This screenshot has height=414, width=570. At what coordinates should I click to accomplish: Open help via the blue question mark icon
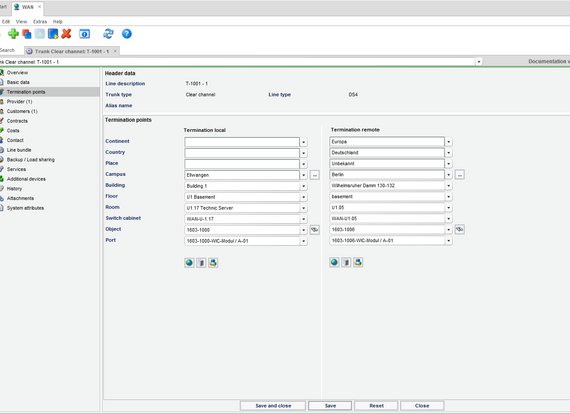[x=127, y=34]
